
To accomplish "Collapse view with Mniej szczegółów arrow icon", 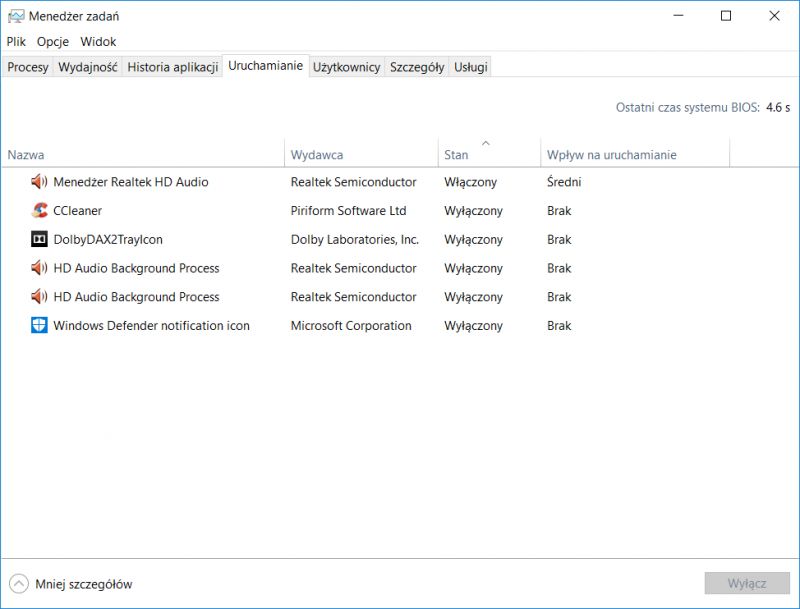I will (19, 583).
